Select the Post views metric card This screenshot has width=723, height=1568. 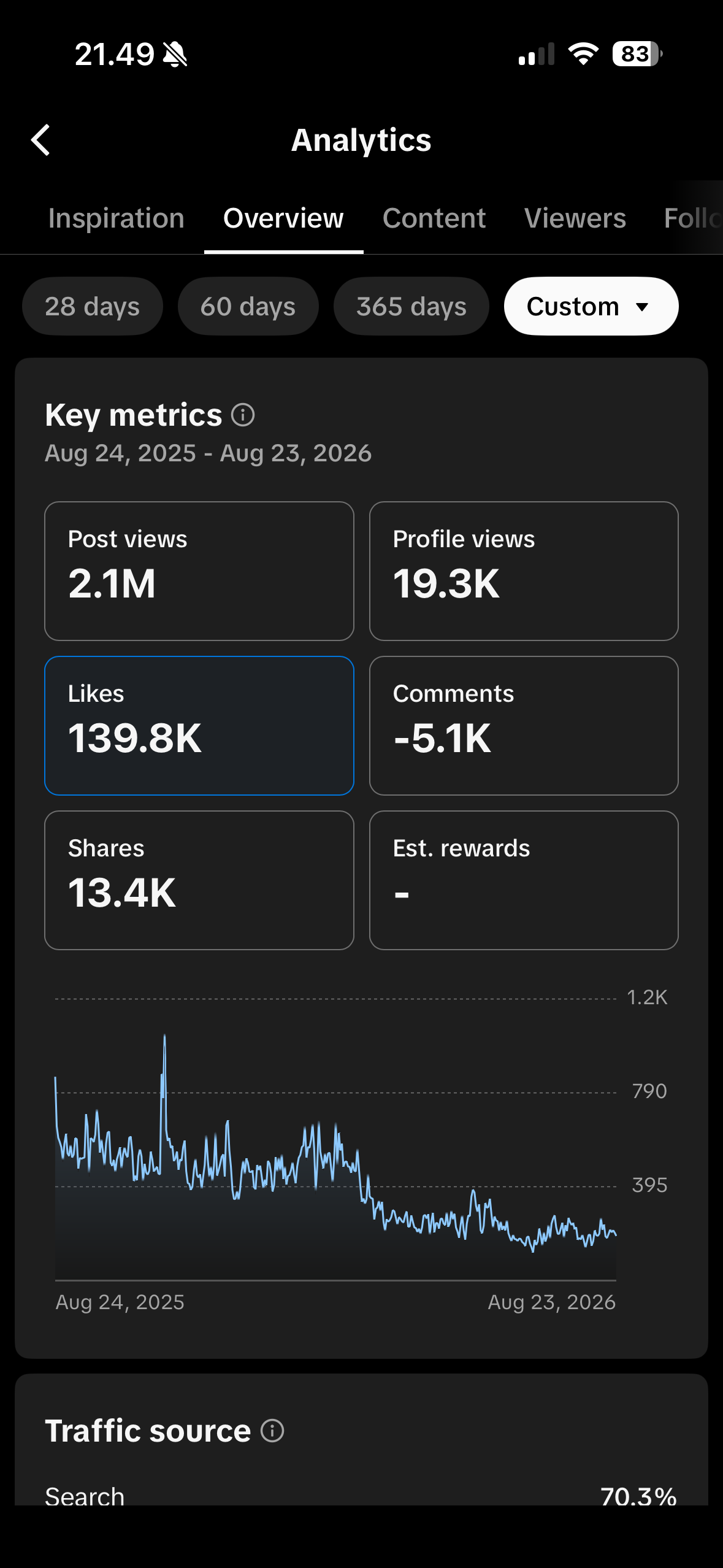(199, 571)
